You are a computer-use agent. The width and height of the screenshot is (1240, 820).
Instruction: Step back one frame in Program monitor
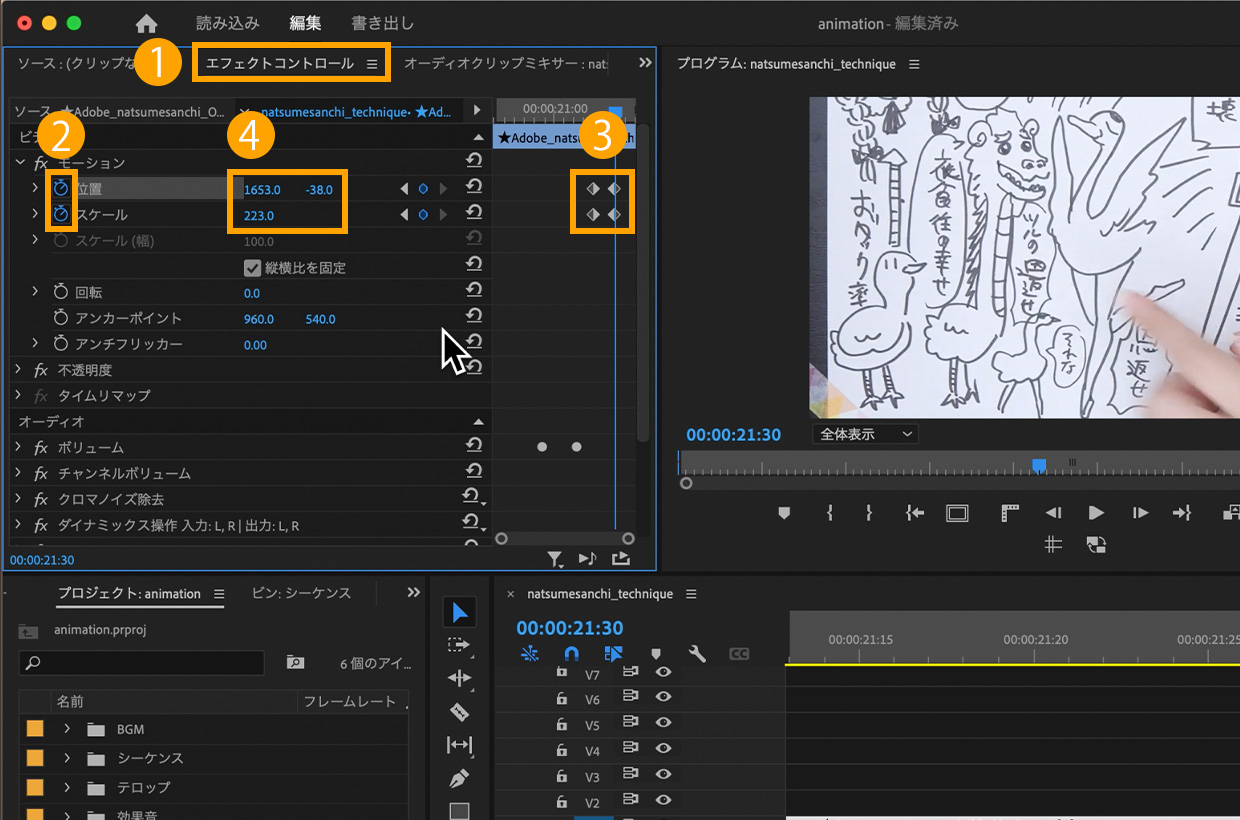(1053, 513)
